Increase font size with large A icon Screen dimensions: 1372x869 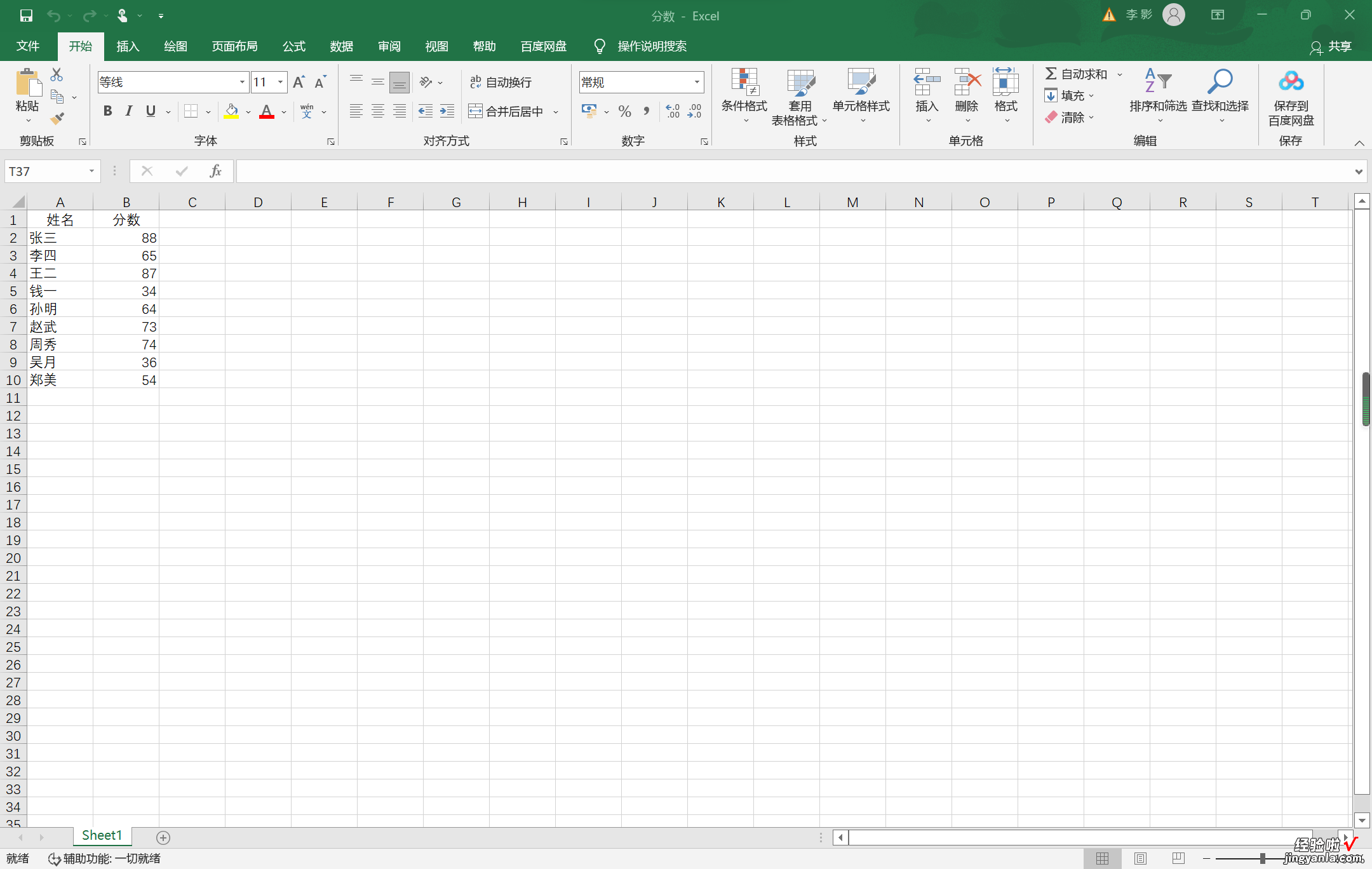[299, 82]
